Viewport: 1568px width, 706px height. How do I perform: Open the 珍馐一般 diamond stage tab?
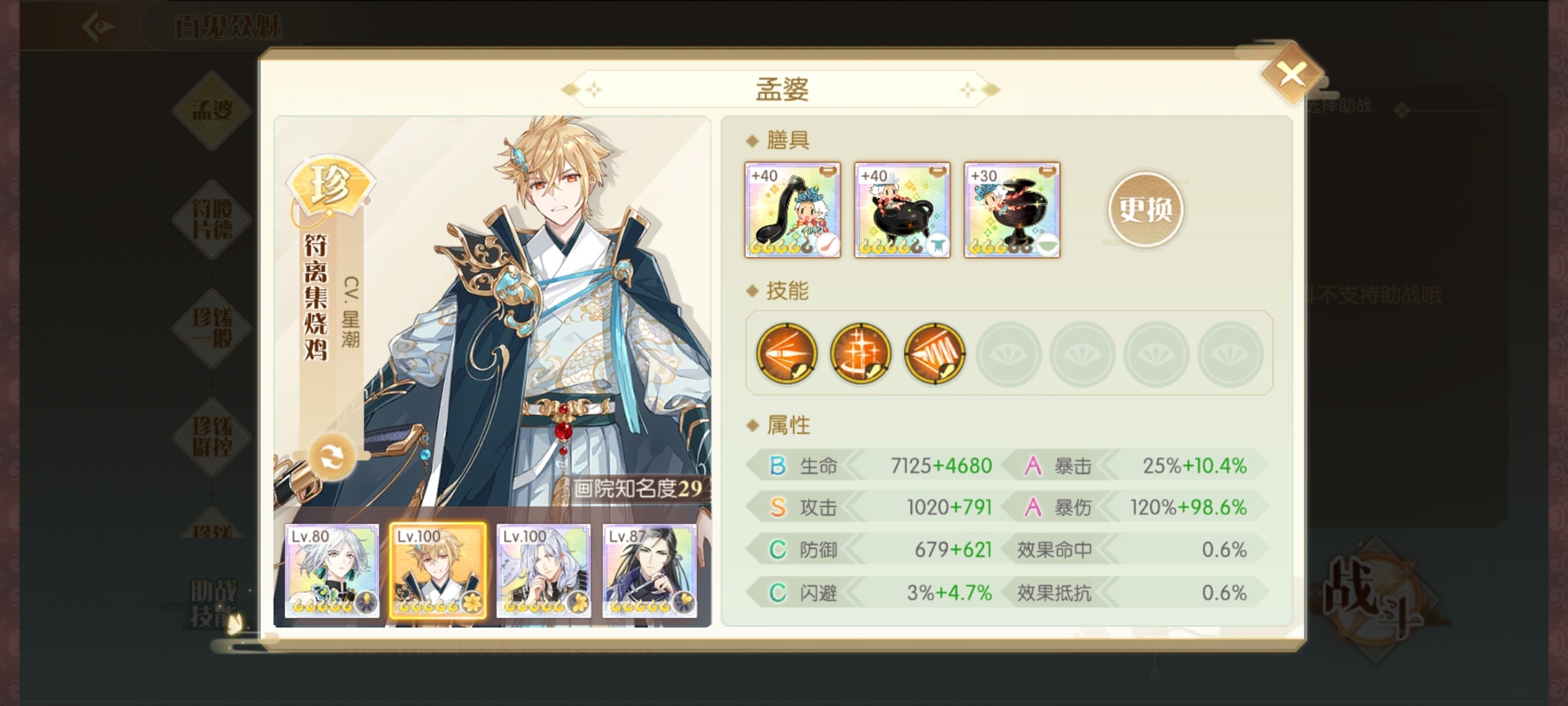212,328
